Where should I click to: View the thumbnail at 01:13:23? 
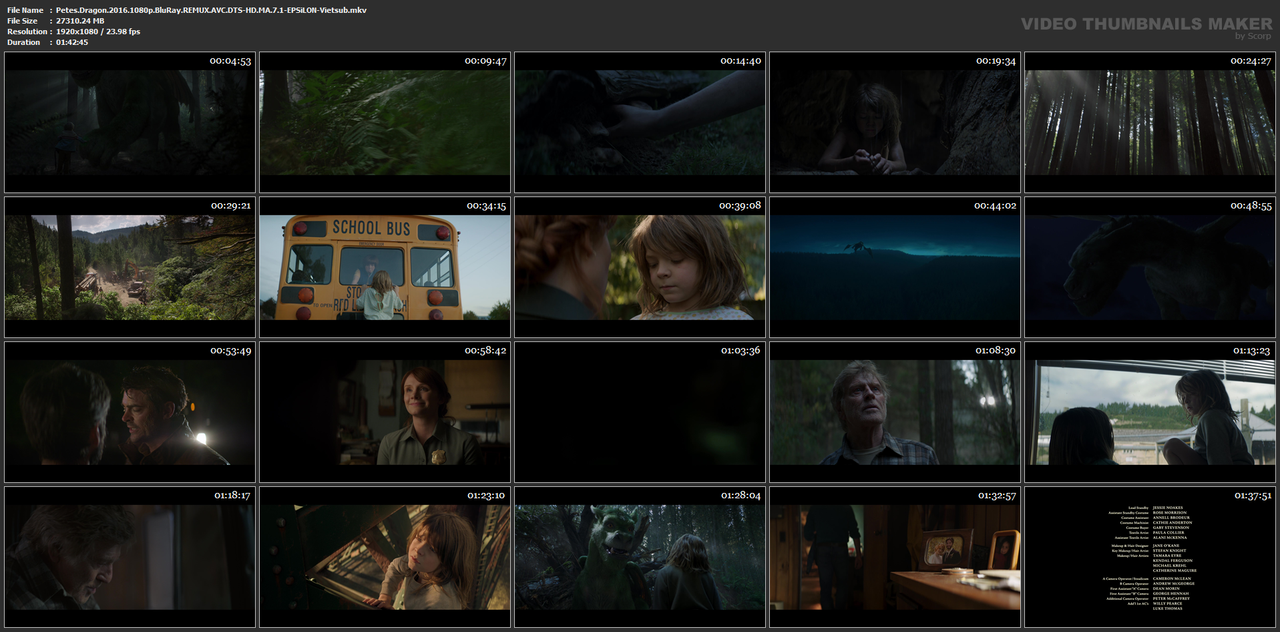coord(1150,412)
